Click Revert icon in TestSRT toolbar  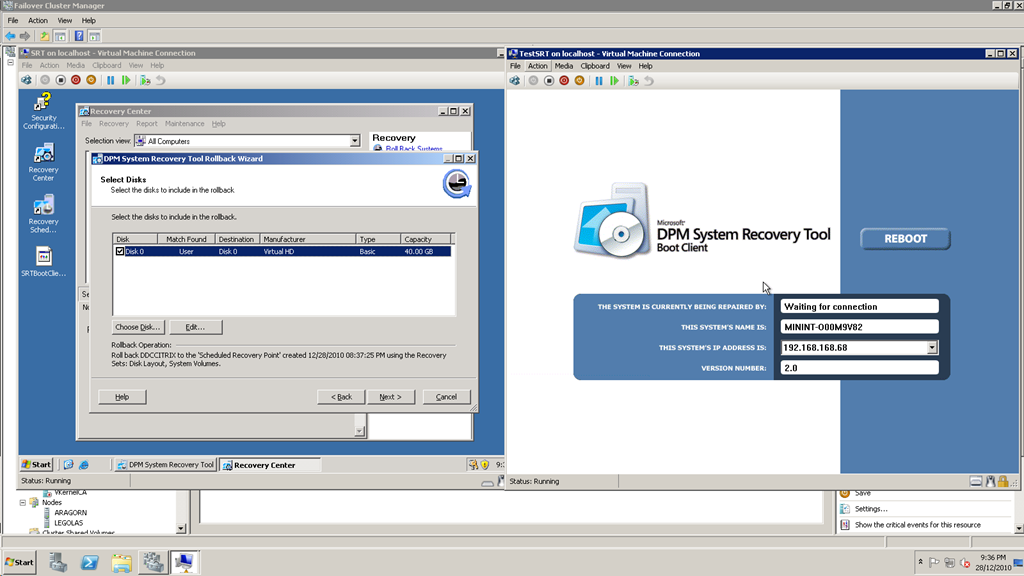(x=648, y=81)
